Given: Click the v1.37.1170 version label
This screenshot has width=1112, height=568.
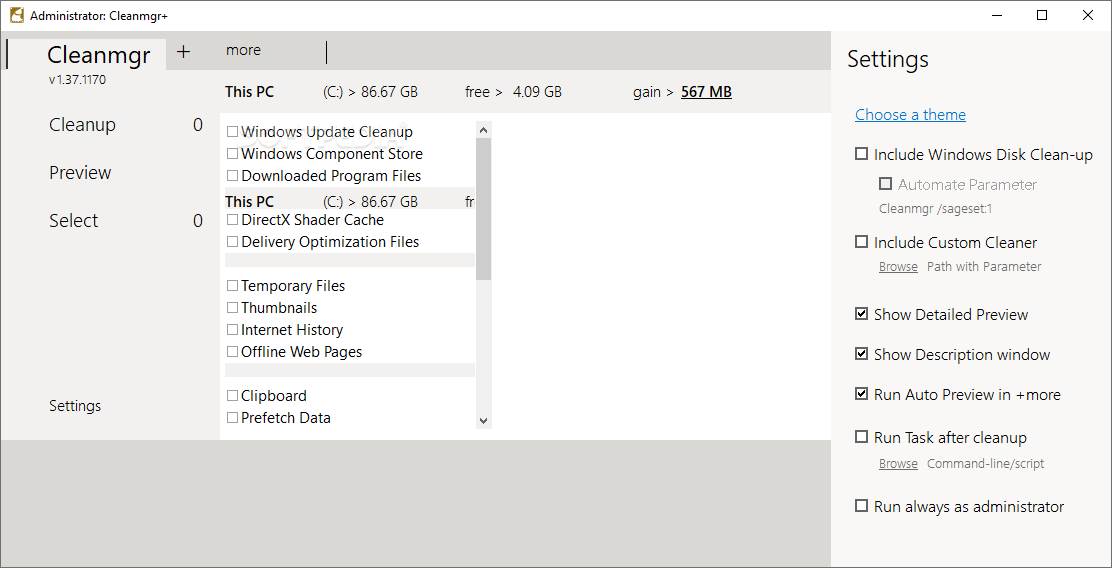Looking at the screenshot, I should coord(77,80).
